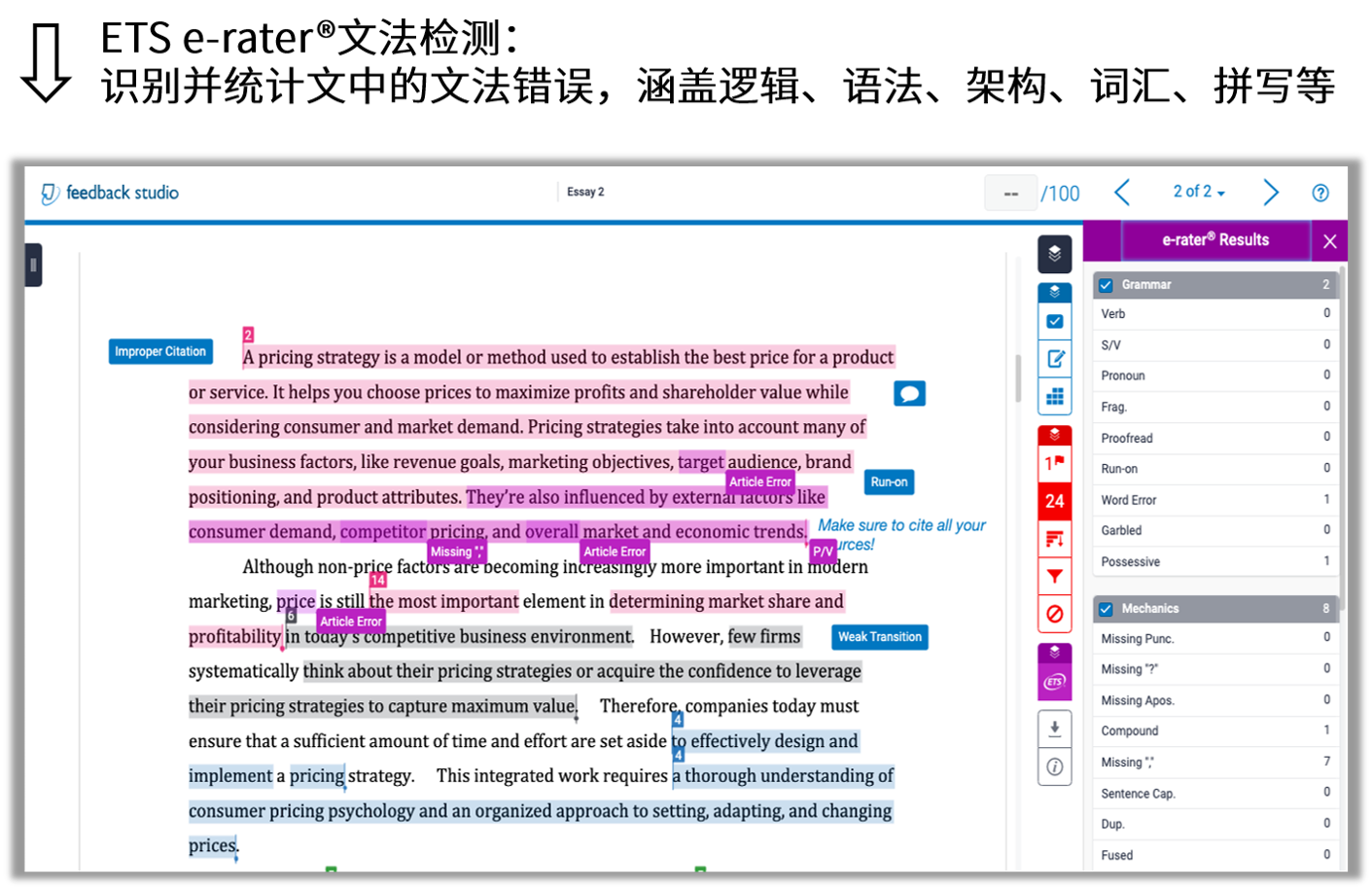Select the Missing "," row in Mechanics
This screenshot has width=1372, height=890.
[x=1215, y=762]
